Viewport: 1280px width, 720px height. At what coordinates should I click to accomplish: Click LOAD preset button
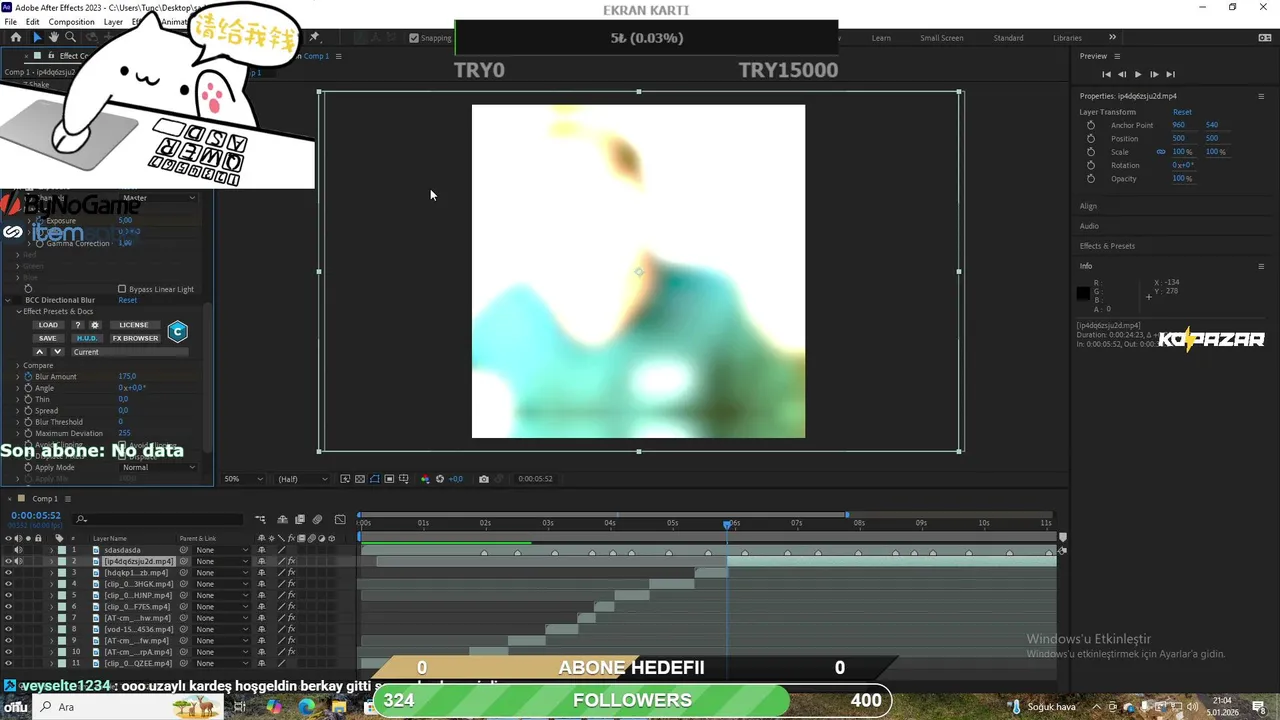click(48, 325)
